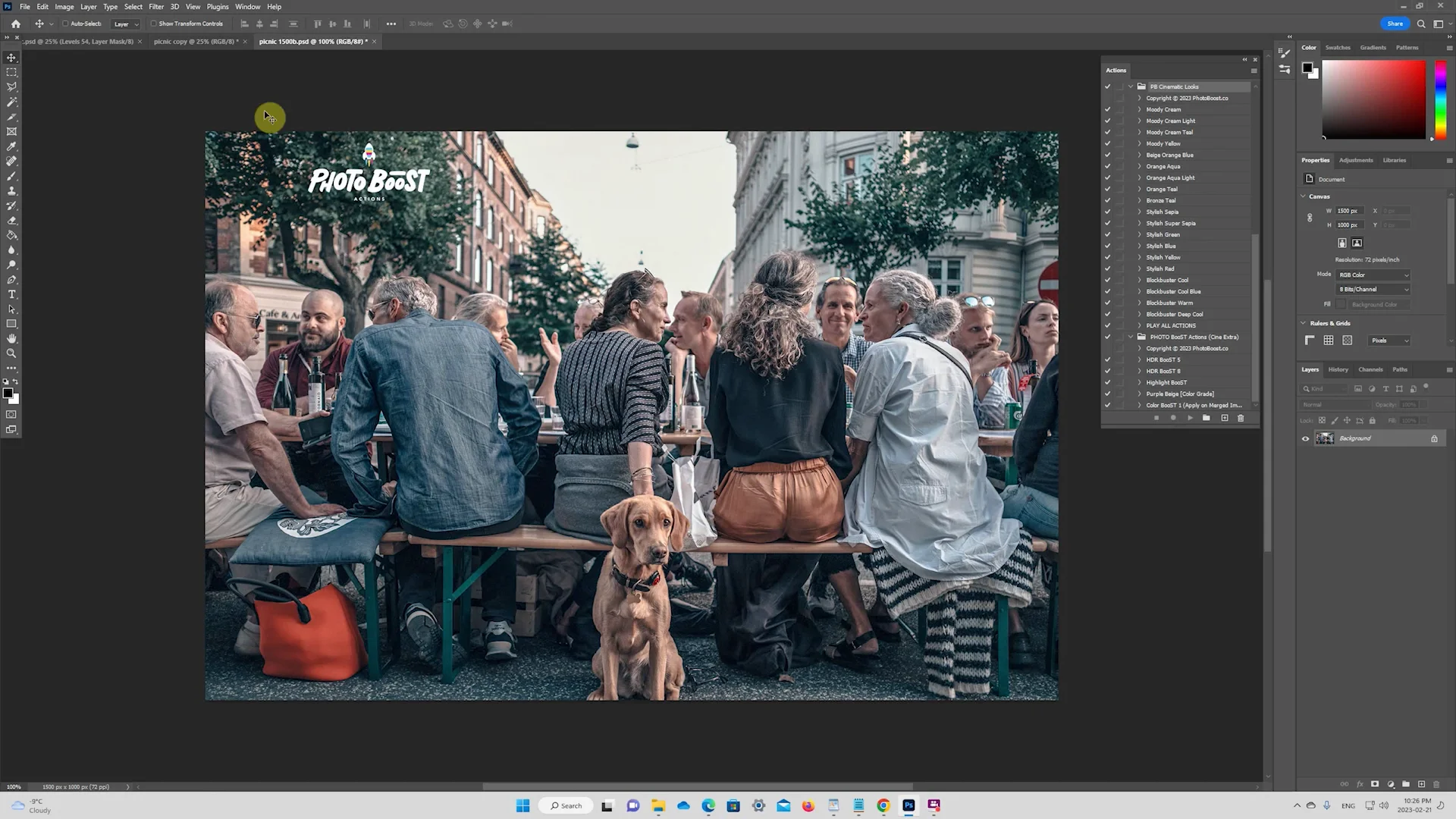Screen dimensions: 1456x819
Task: Hide the Background layer visibility
Action: click(x=1305, y=438)
